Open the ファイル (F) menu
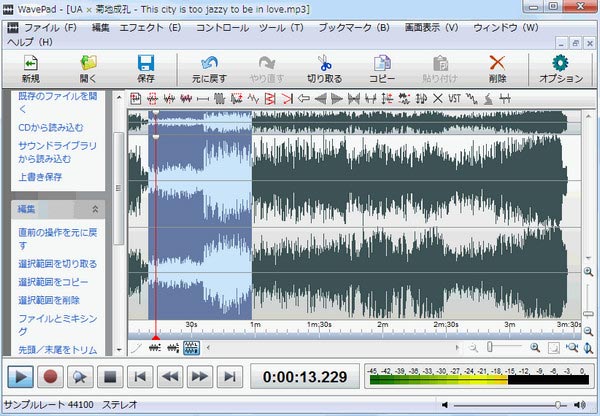 tap(51, 28)
